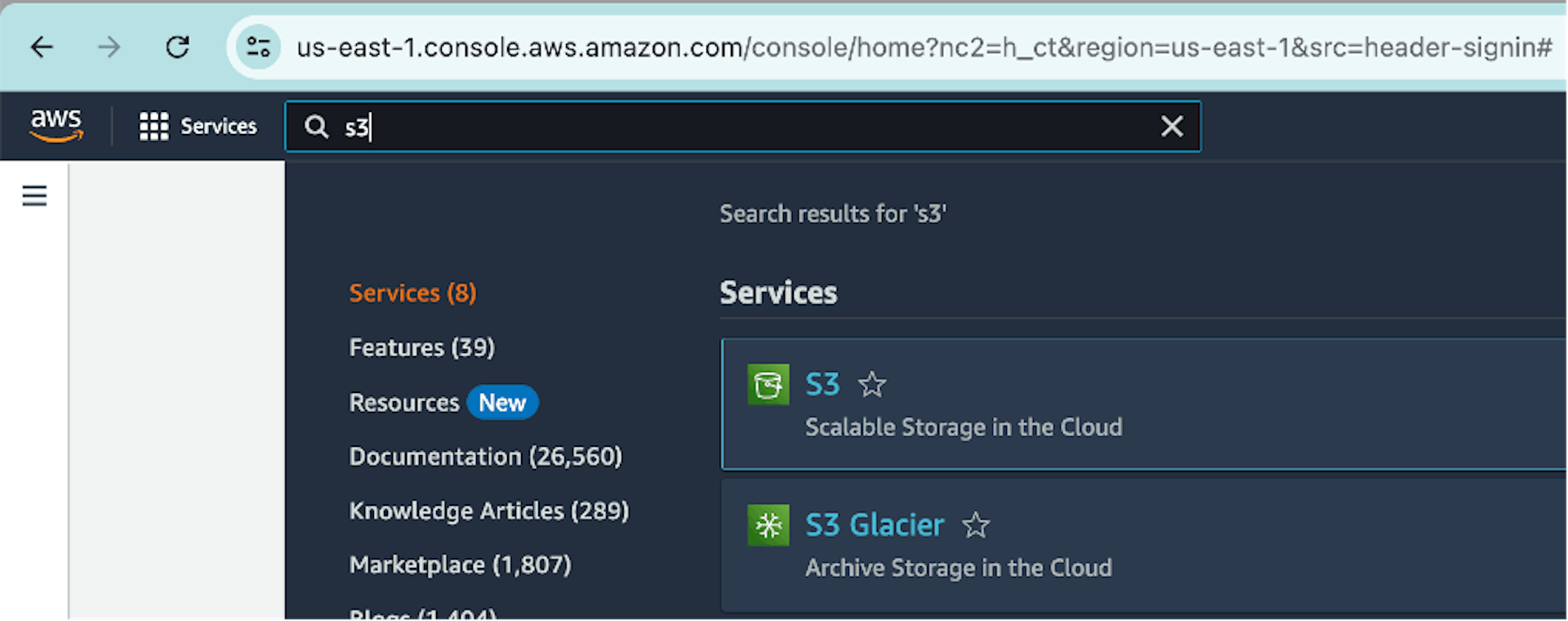Viewport: 1568px width, 621px height.
Task: Click the browser forward arrow
Action: (109, 47)
